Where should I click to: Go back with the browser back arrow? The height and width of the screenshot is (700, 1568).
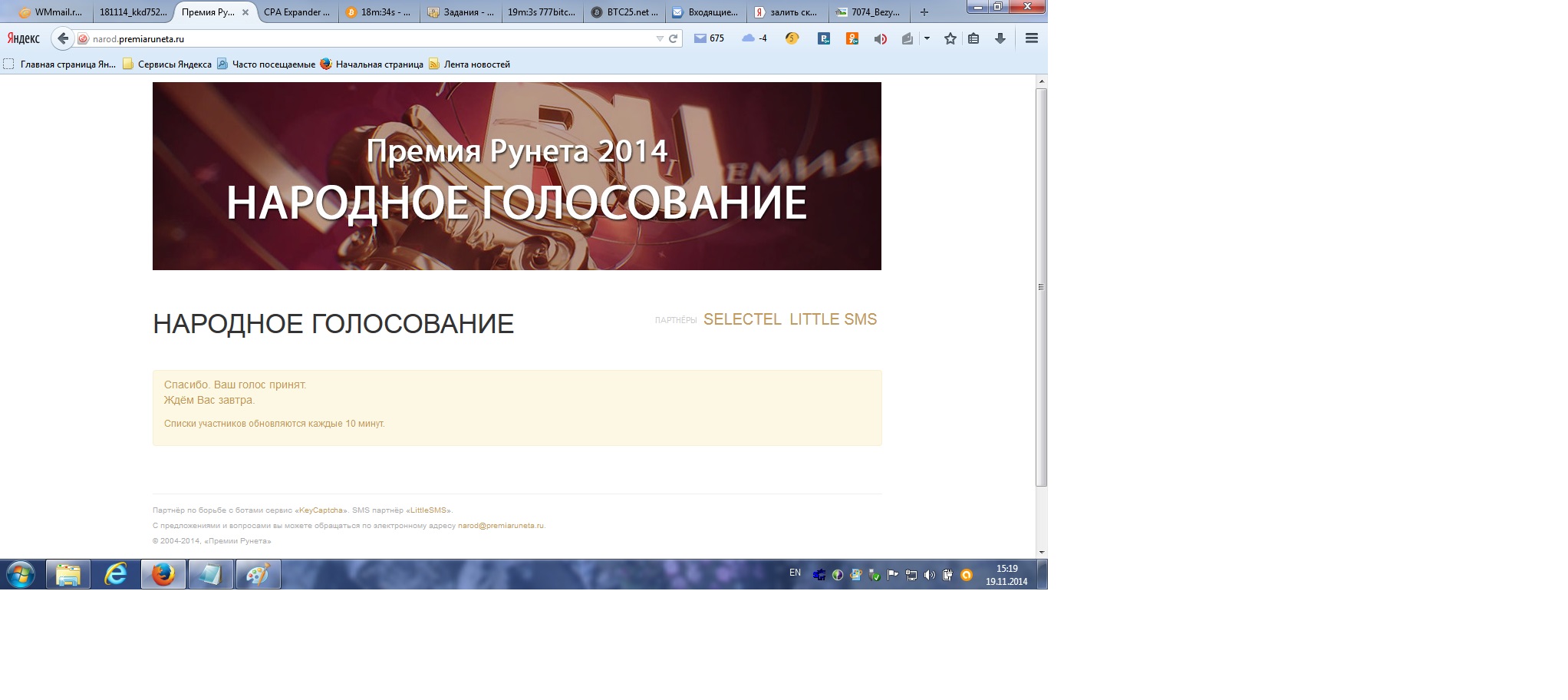click(x=63, y=38)
